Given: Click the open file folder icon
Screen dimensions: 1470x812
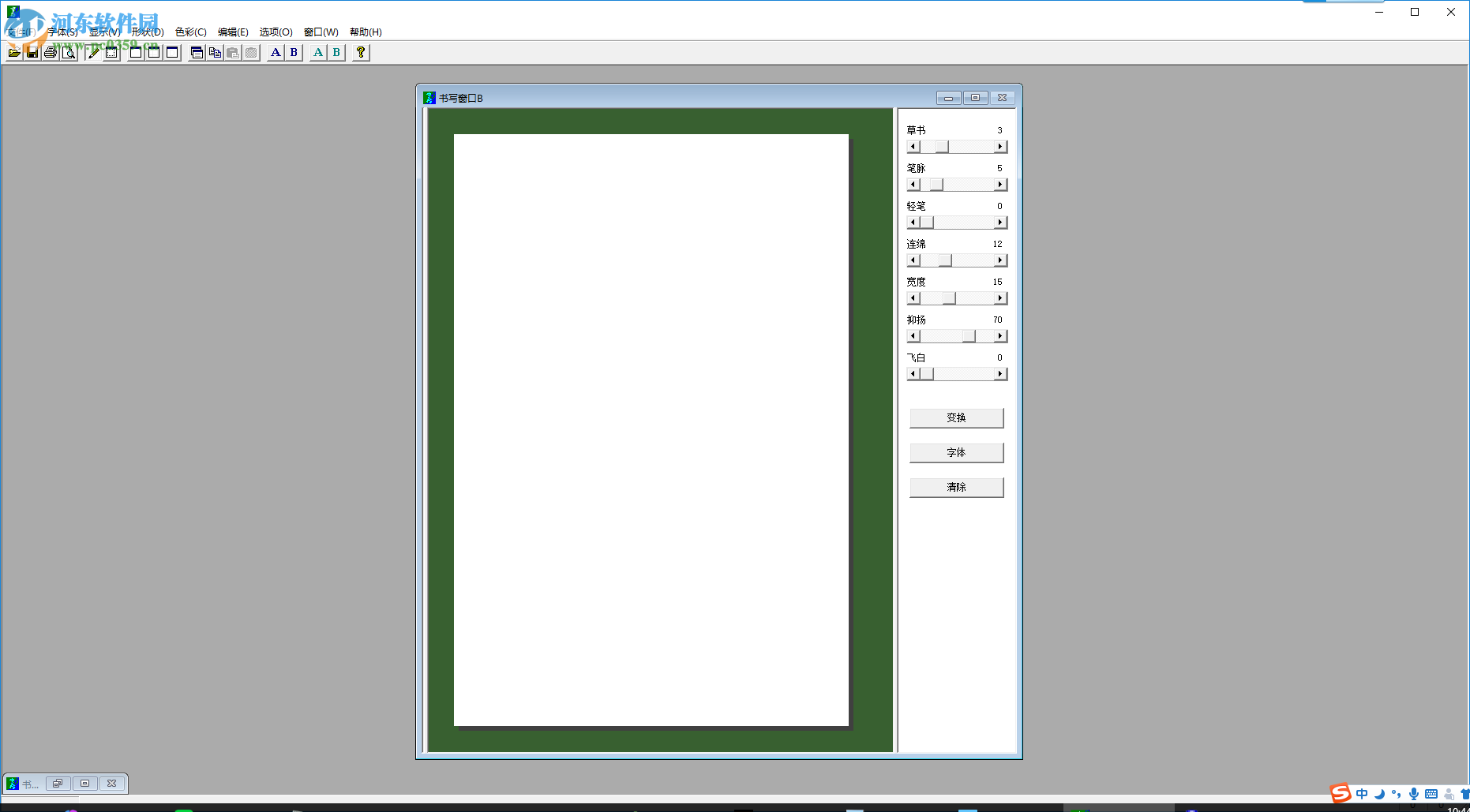Looking at the screenshot, I should tap(14, 53).
